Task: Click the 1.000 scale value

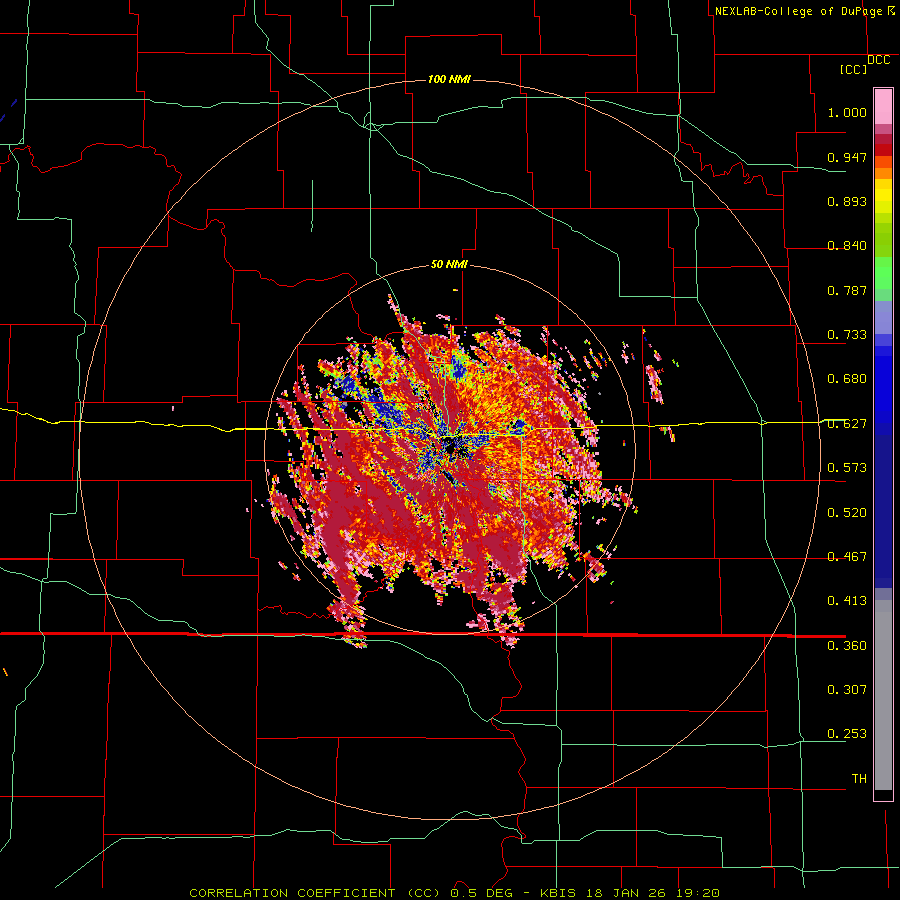Action: [847, 112]
